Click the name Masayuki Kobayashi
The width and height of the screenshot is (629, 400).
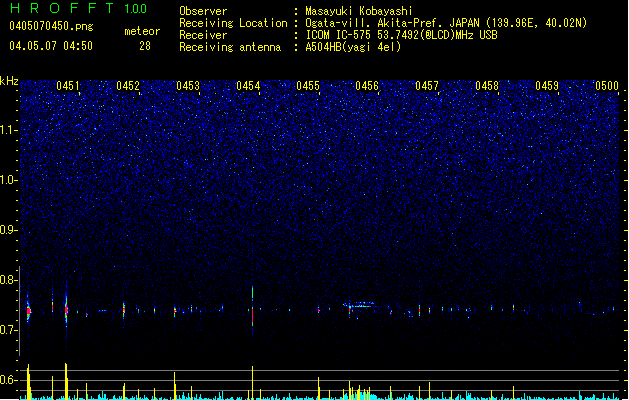click(x=359, y=11)
